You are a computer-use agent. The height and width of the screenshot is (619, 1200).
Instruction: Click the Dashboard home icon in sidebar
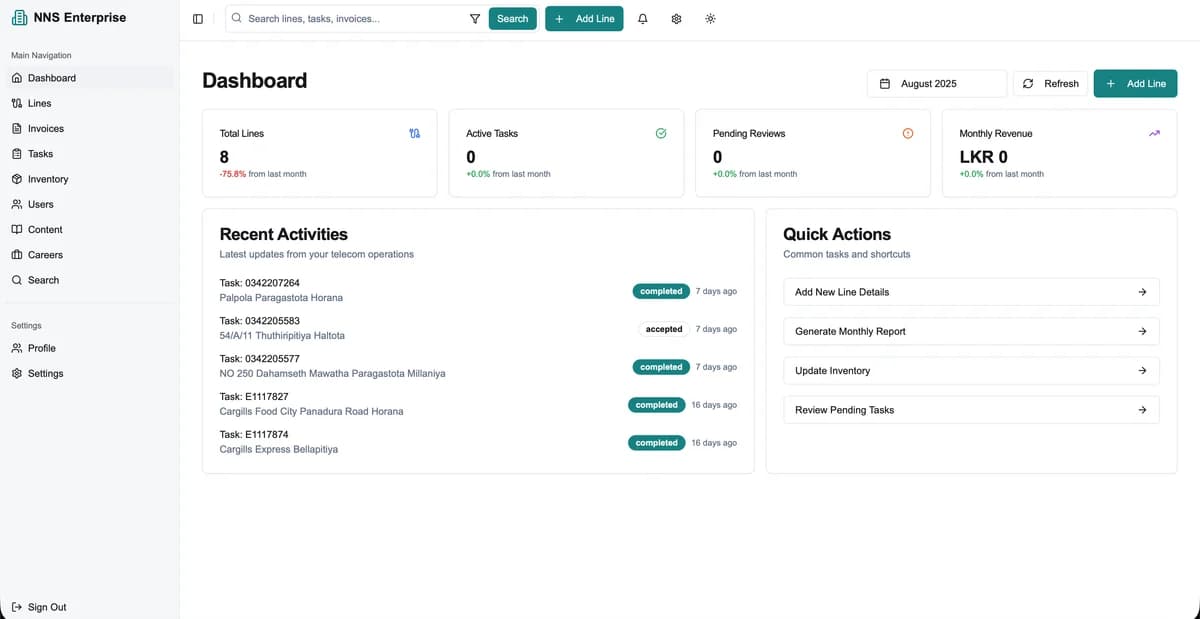[16, 78]
